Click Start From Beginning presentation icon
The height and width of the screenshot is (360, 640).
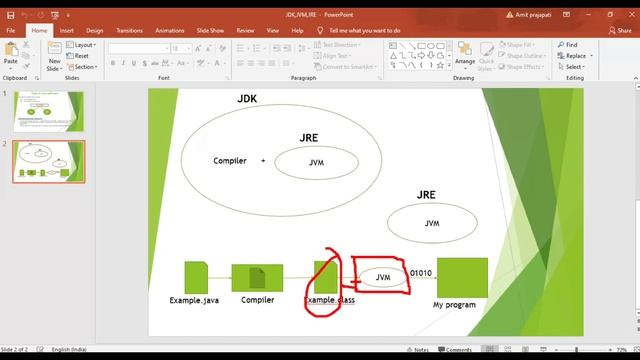coord(55,15)
